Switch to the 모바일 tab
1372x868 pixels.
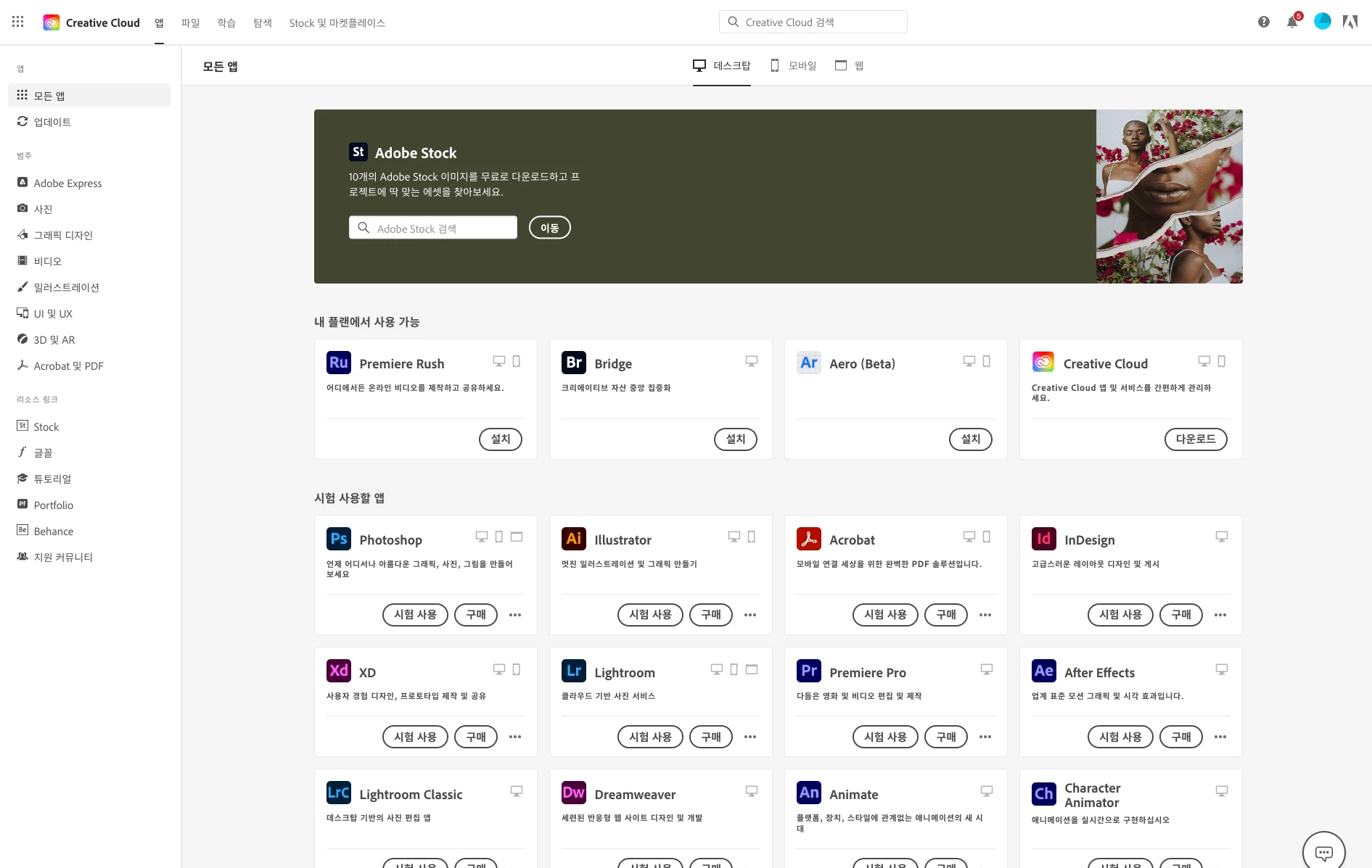pyautogui.click(x=793, y=66)
